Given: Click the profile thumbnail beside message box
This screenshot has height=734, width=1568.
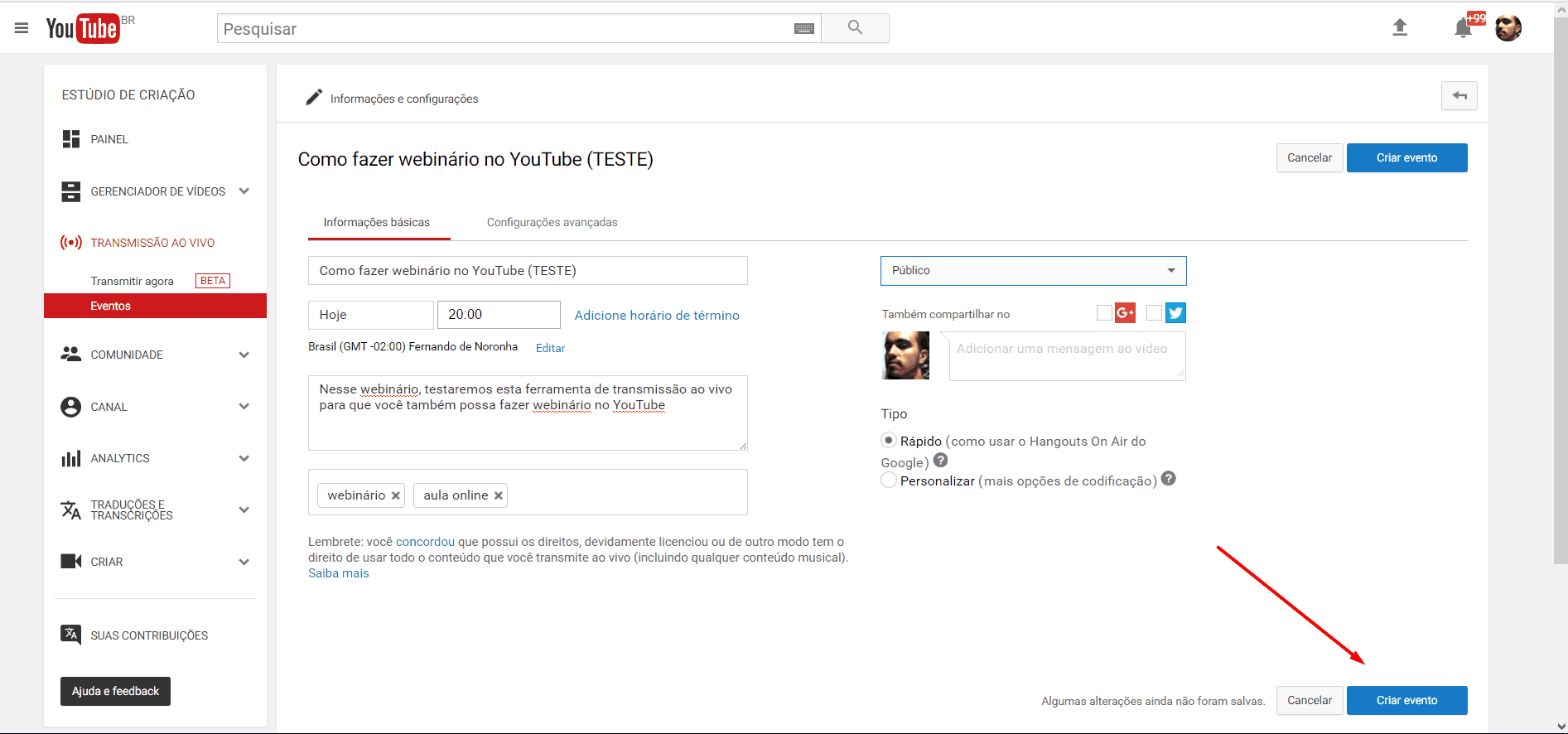Looking at the screenshot, I should point(906,355).
